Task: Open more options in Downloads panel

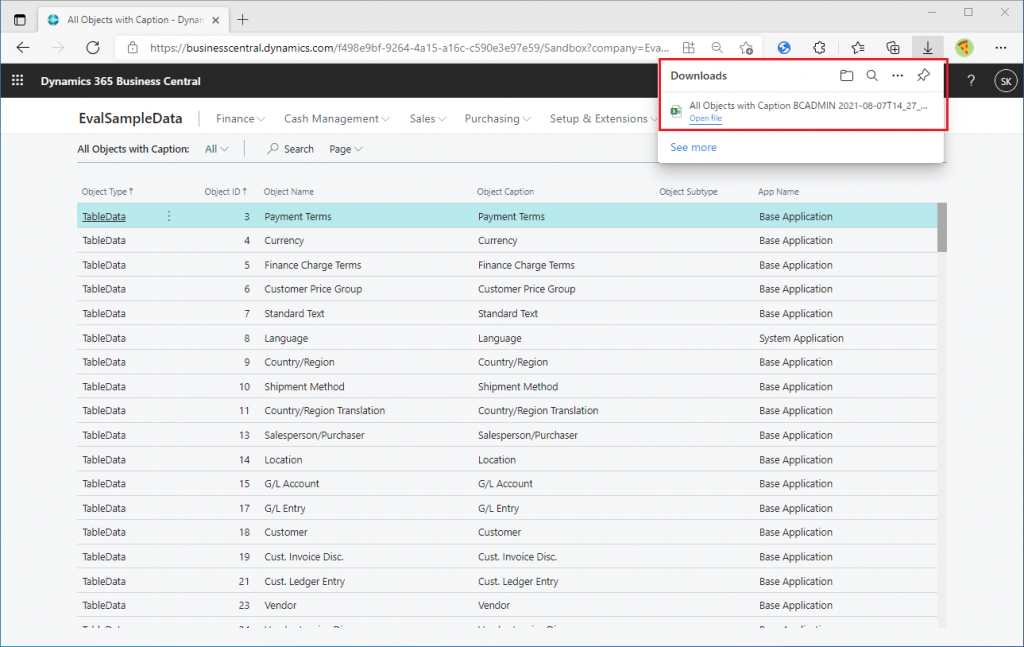Action: point(897,76)
